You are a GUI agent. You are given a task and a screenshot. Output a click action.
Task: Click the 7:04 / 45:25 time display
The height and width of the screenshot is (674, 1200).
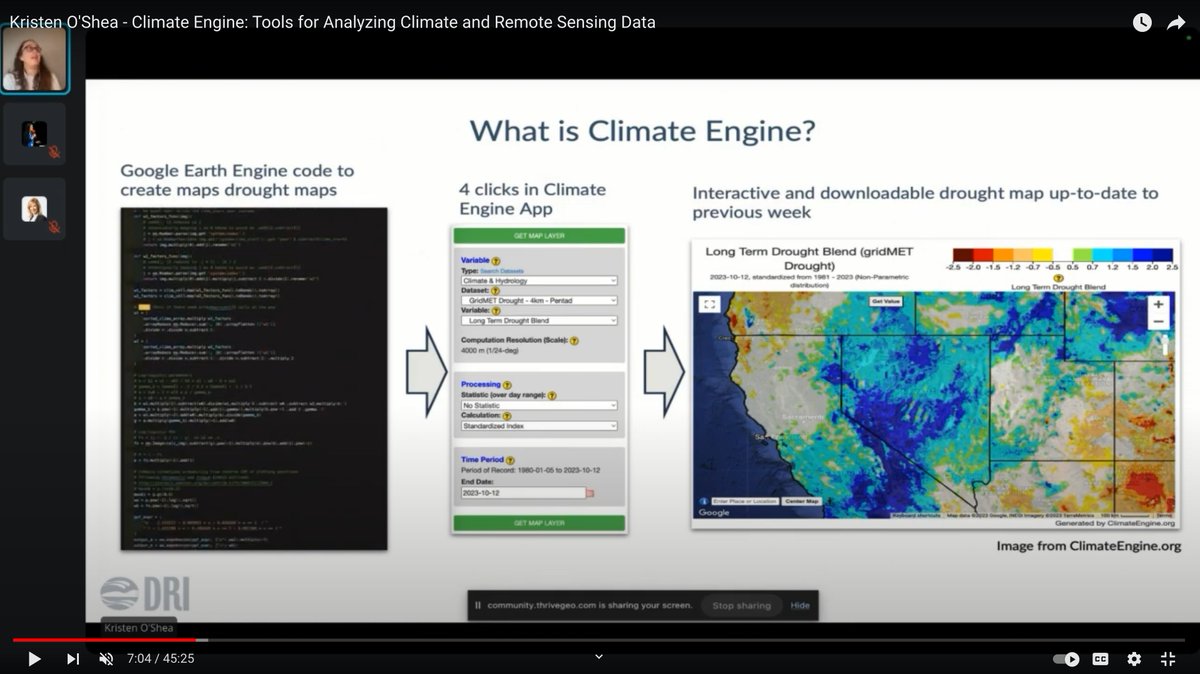tap(160, 659)
